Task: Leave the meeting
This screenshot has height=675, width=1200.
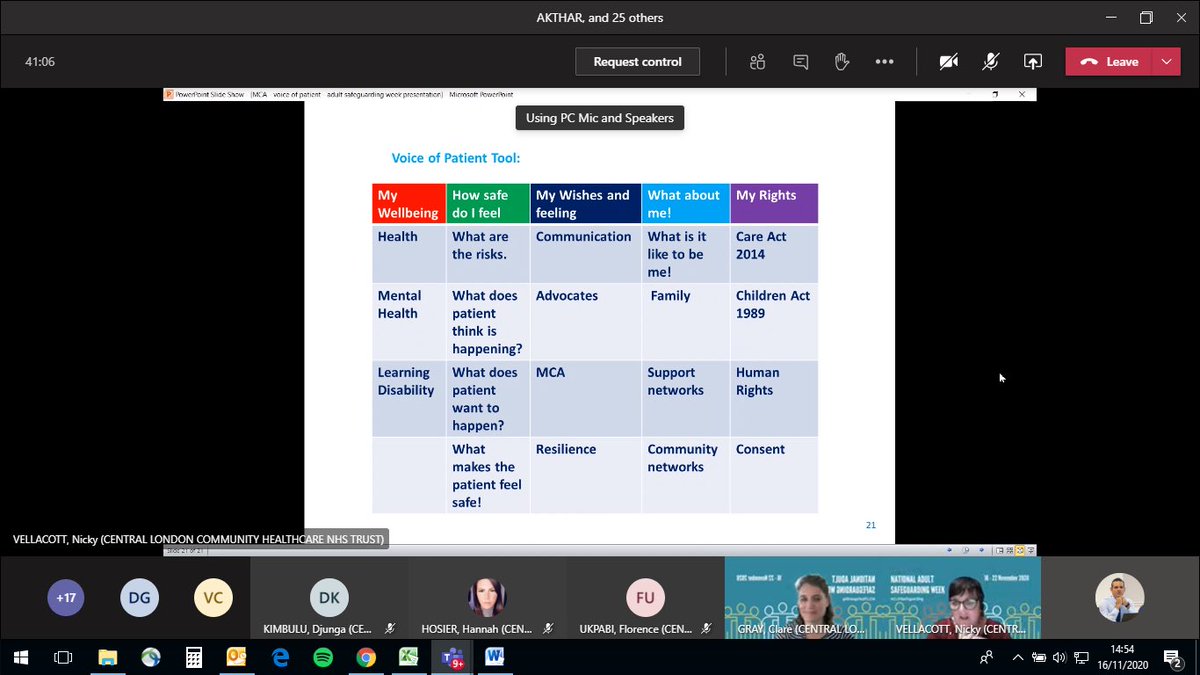Action: click(x=1110, y=62)
